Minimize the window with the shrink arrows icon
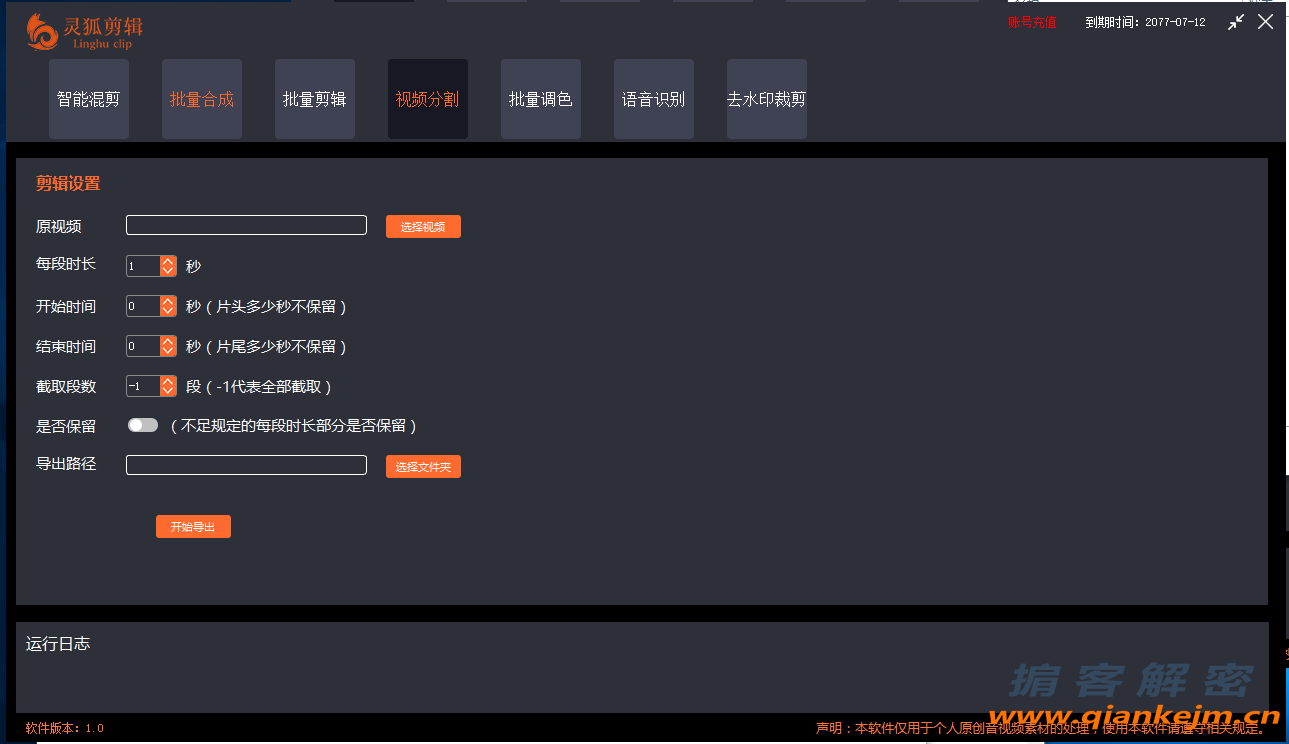The image size is (1289, 744). [x=1237, y=22]
